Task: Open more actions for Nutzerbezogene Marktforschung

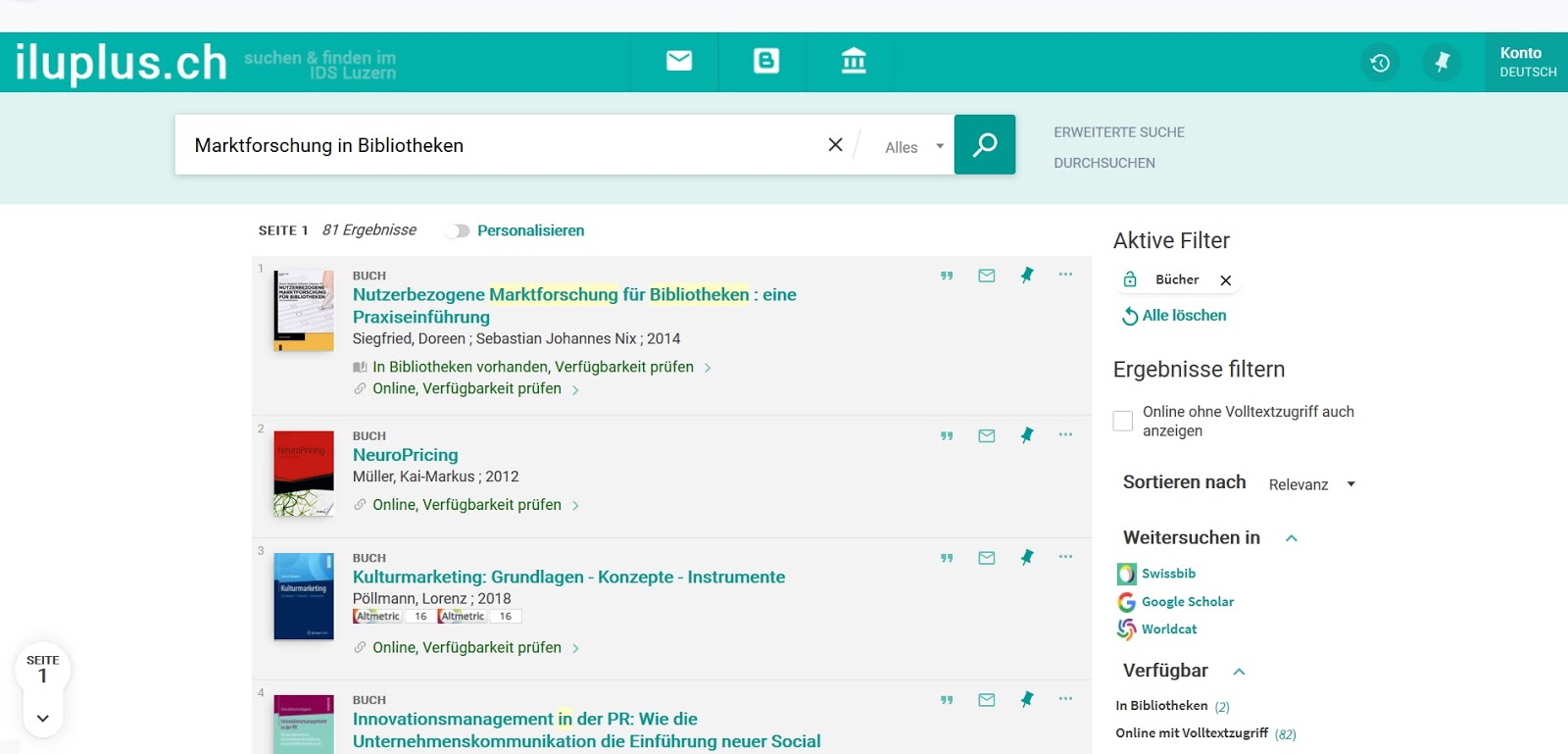Action: pos(1065,275)
